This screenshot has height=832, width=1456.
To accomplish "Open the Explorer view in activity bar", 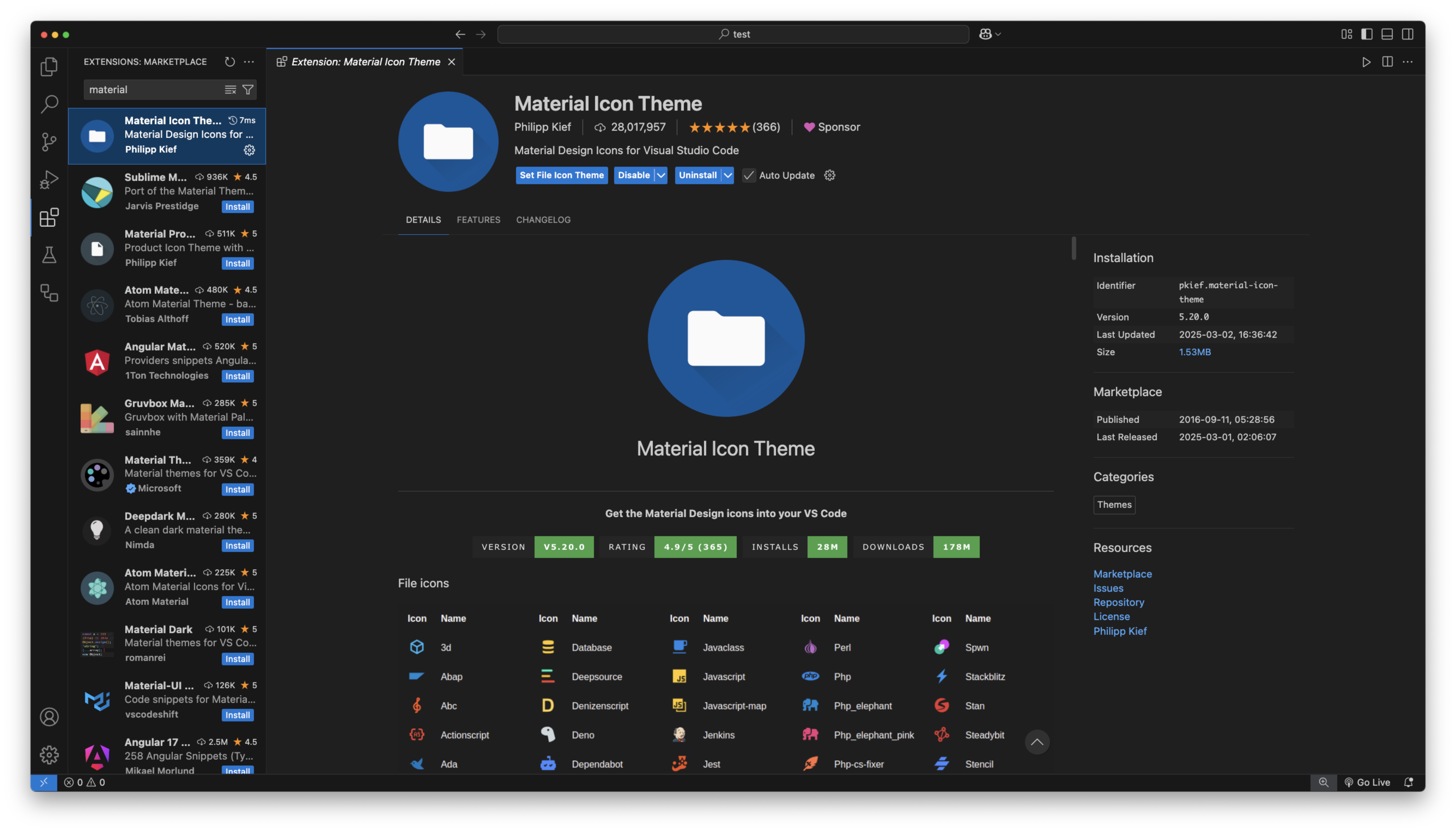I will click(49, 67).
